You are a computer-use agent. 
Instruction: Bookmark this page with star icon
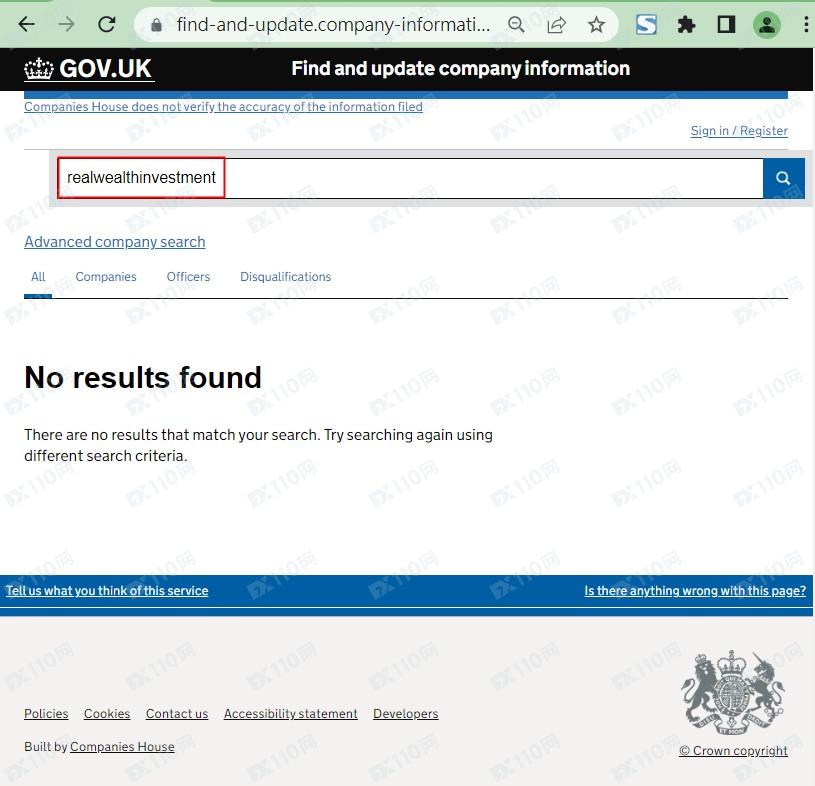click(596, 25)
